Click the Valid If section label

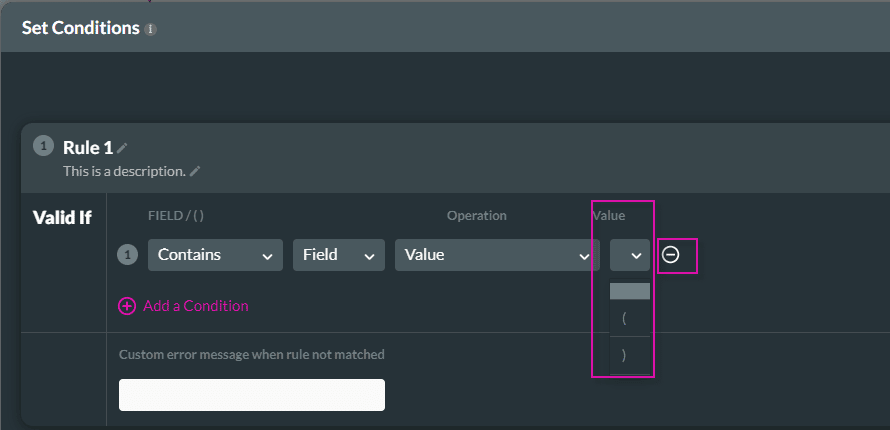click(x=62, y=218)
